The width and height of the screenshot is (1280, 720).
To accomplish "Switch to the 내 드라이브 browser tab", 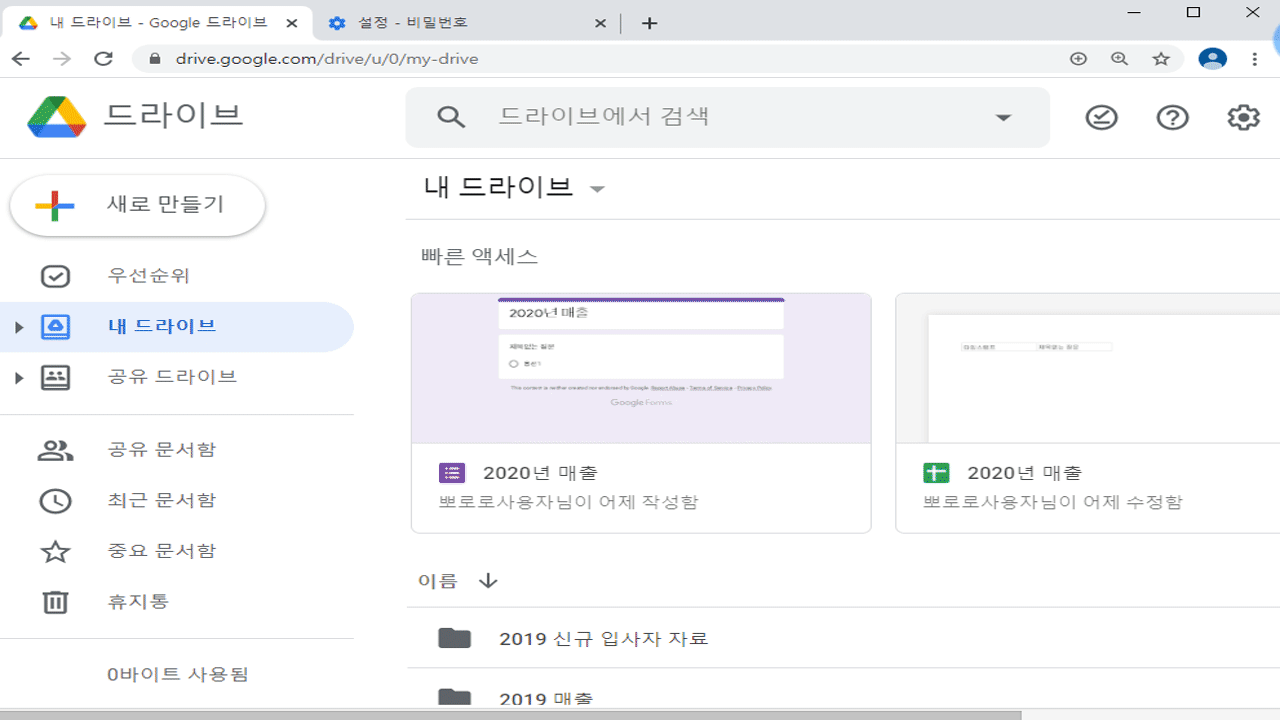I will point(157,23).
